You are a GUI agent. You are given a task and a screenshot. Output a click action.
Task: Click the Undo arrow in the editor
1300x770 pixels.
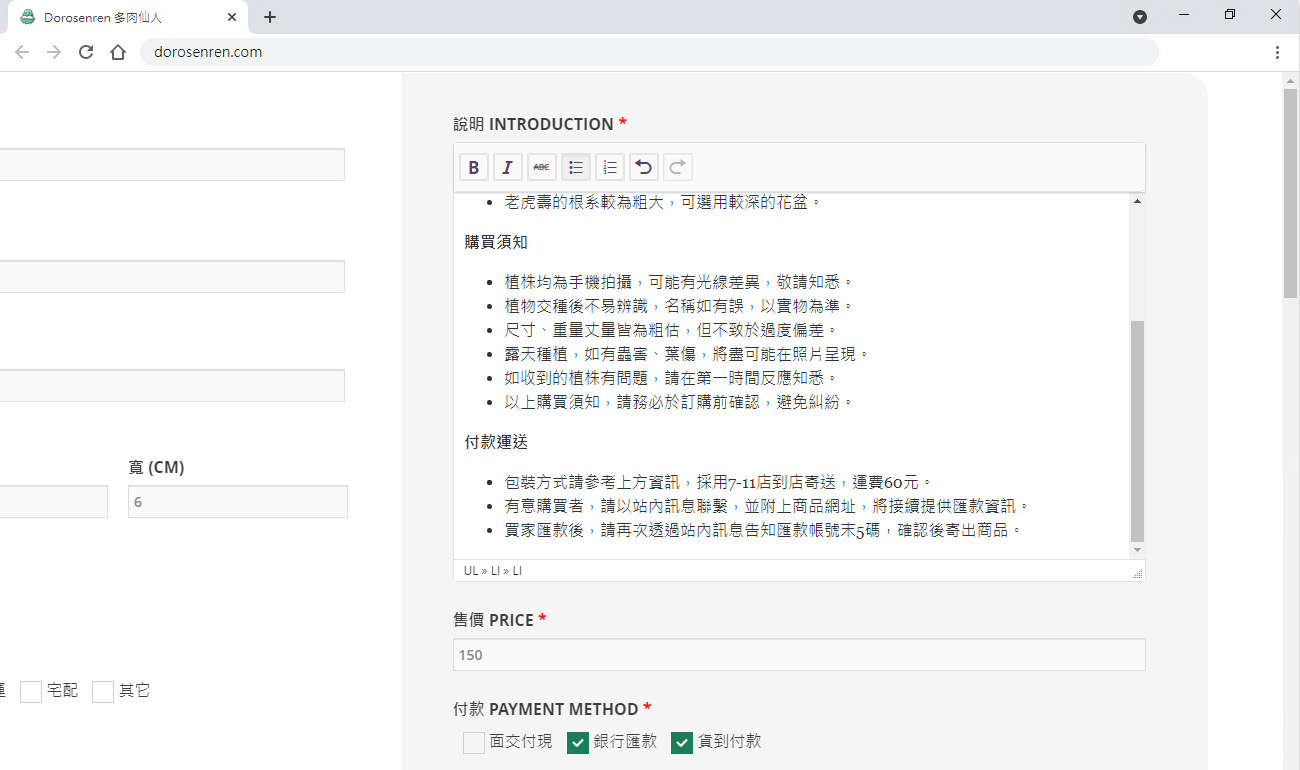click(x=644, y=167)
